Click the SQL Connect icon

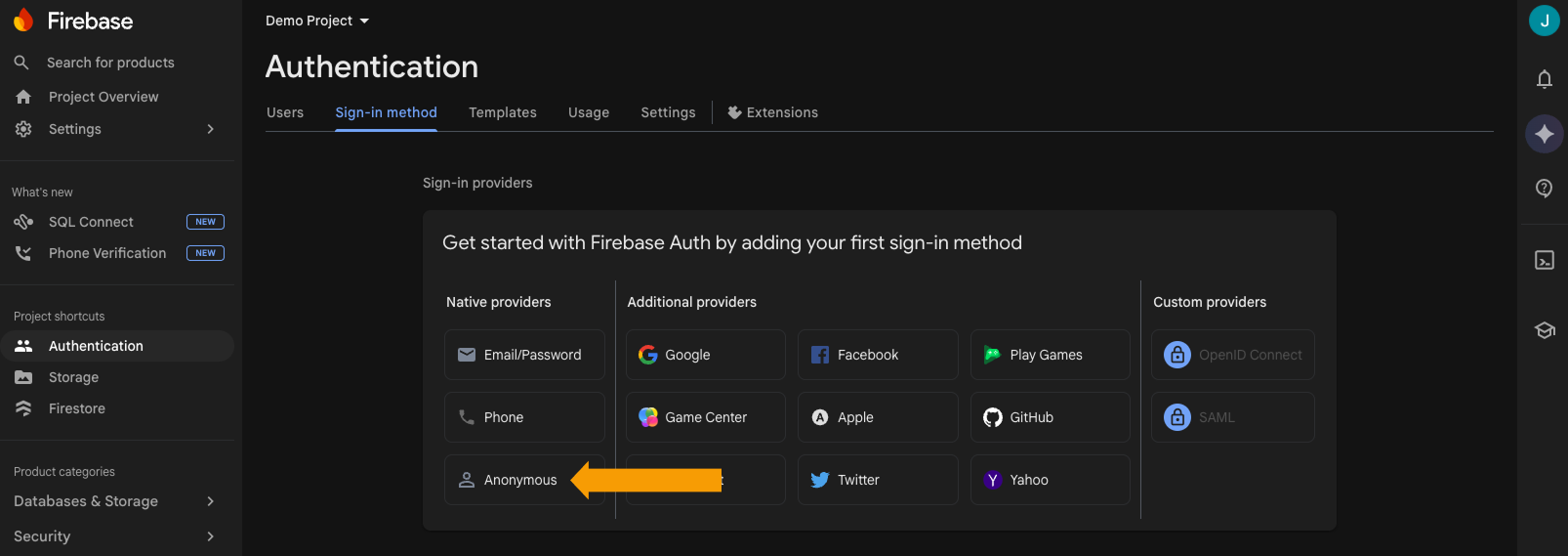tap(23, 222)
